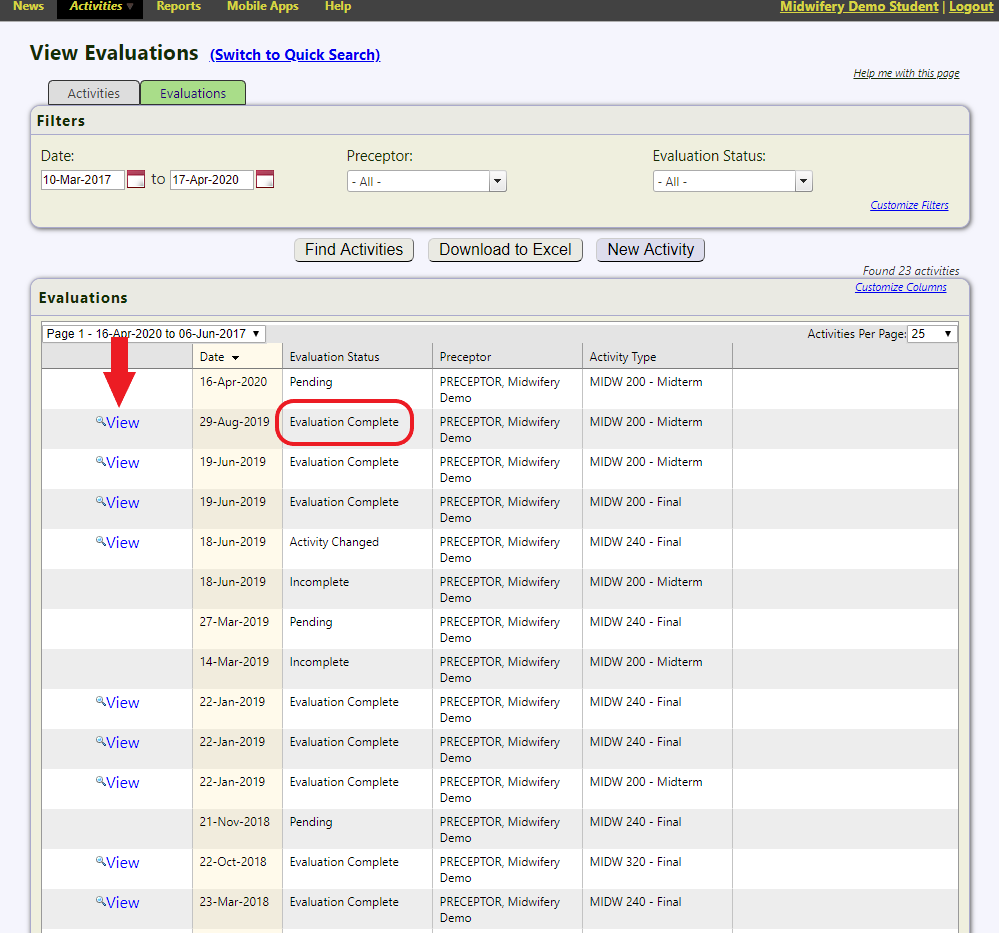Image resolution: width=999 pixels, height=933 pixels.
Task: Click the Find Activities button
Action: coord(354,250)
